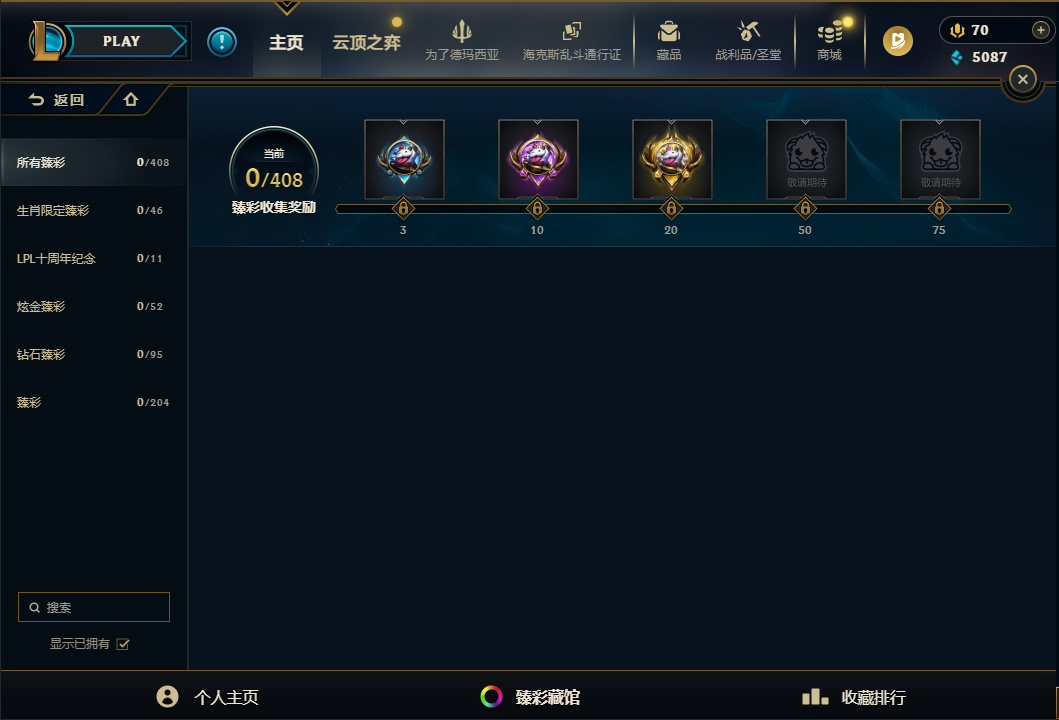Click the blue exclamation alert icon
This screenshot has height=720, width=1059.
tap(222, 42)
